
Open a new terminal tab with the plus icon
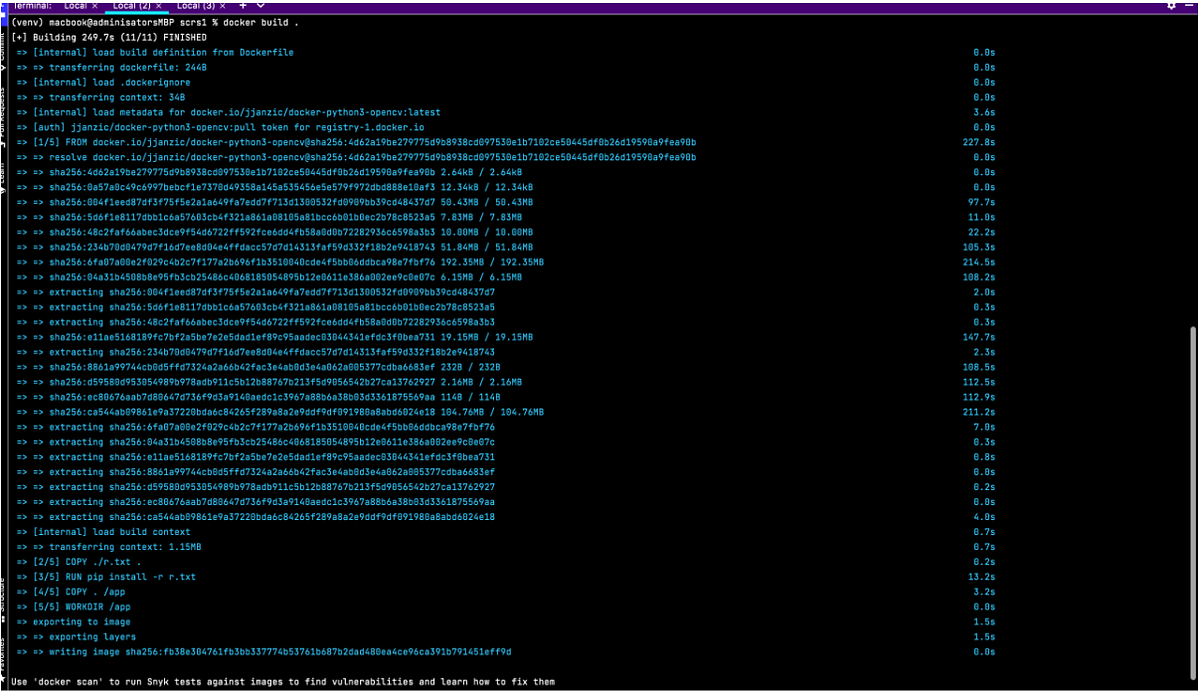point(242,5)
